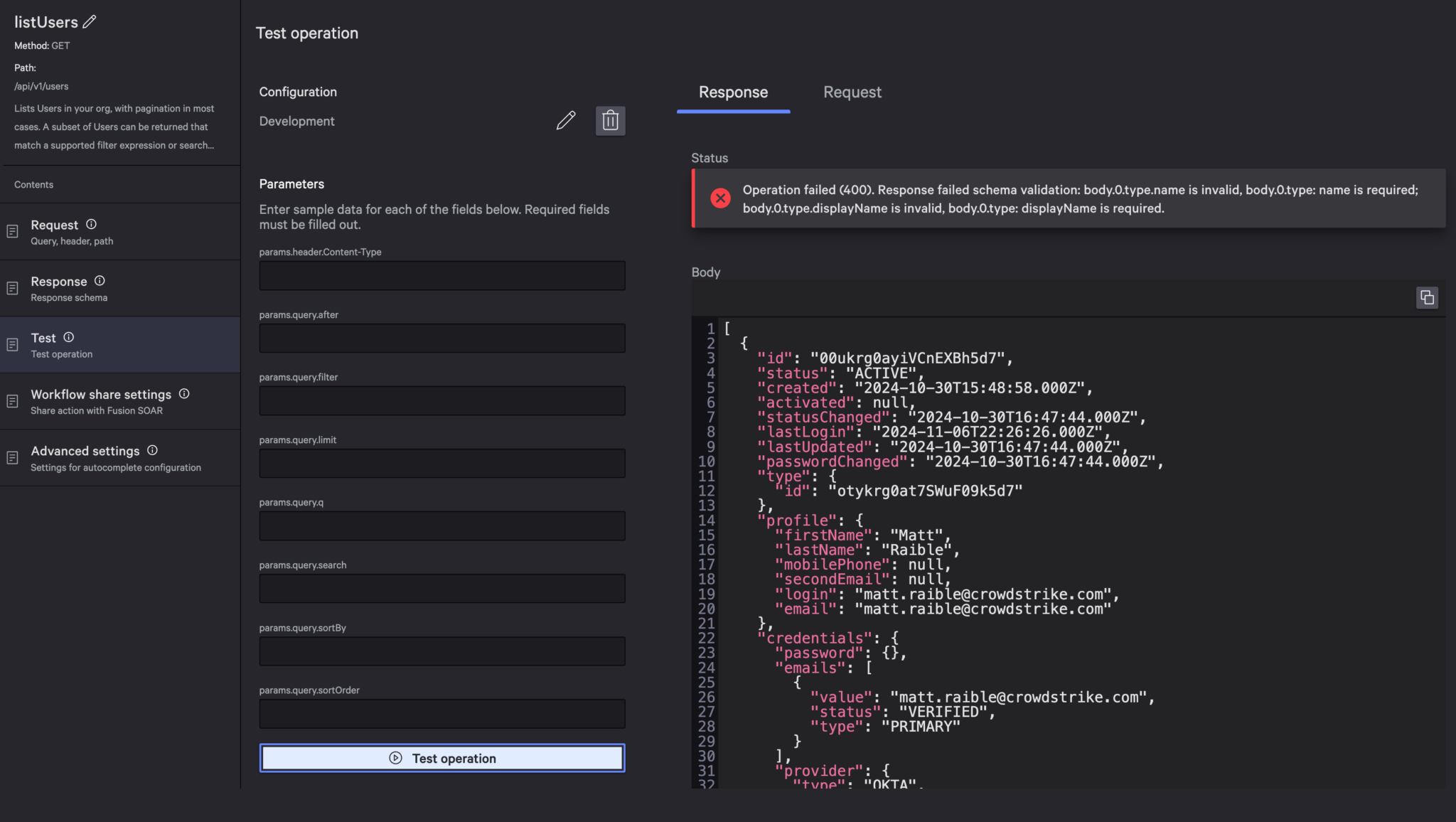
Task: Click the params.query.filter input field
Action: (442, 401)
